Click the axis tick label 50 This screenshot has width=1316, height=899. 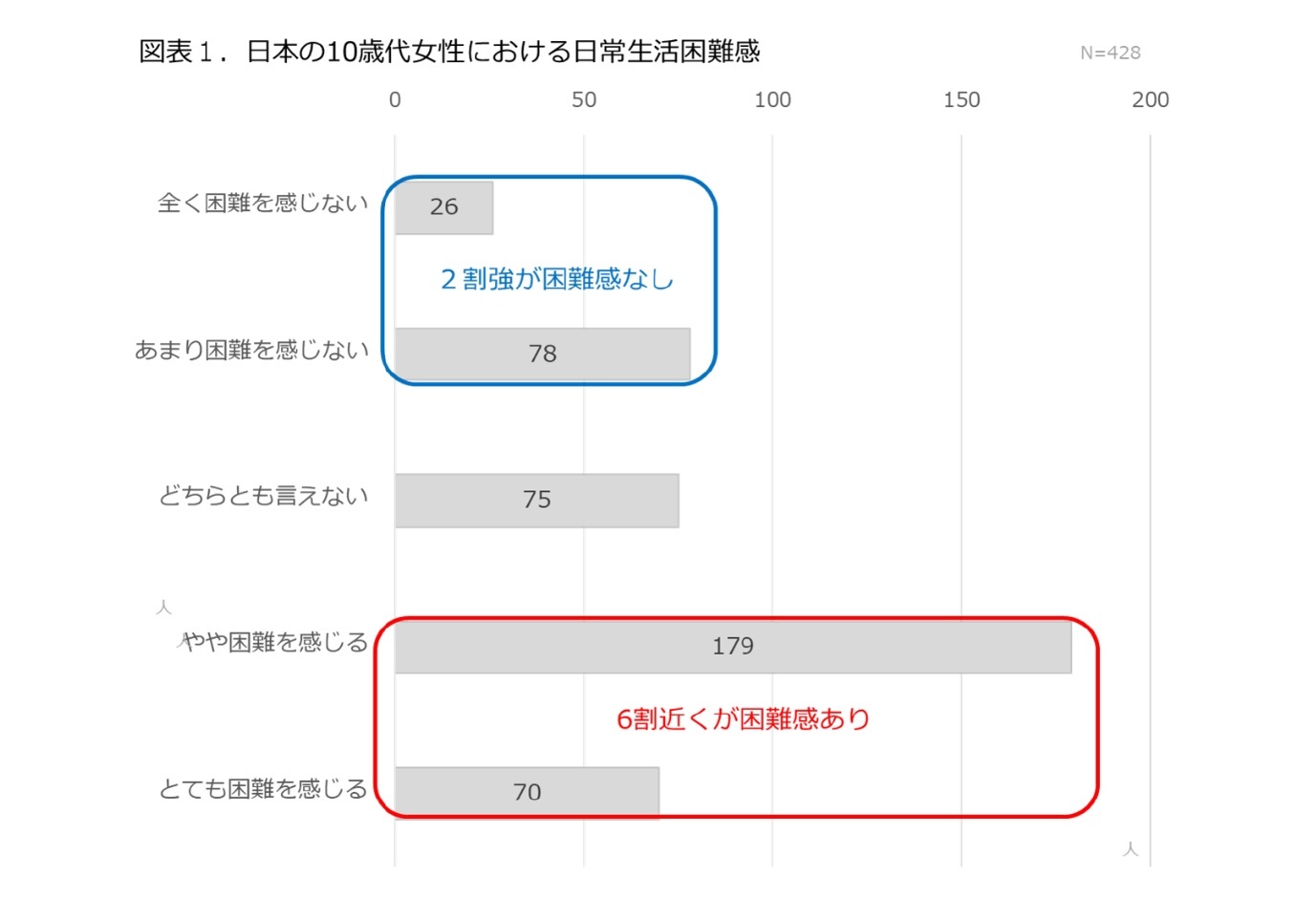584,100
